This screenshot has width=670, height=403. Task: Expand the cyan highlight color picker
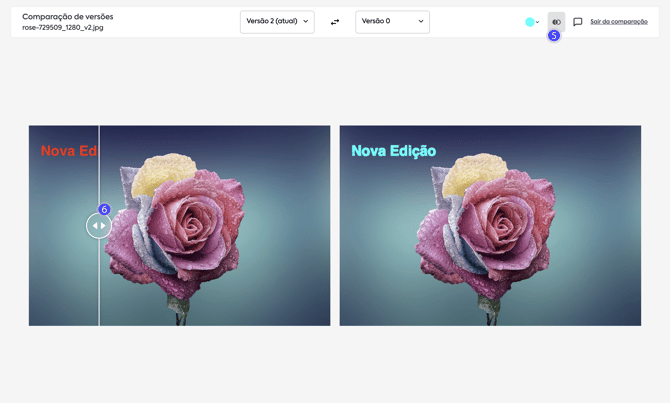(x=532, y=22)
